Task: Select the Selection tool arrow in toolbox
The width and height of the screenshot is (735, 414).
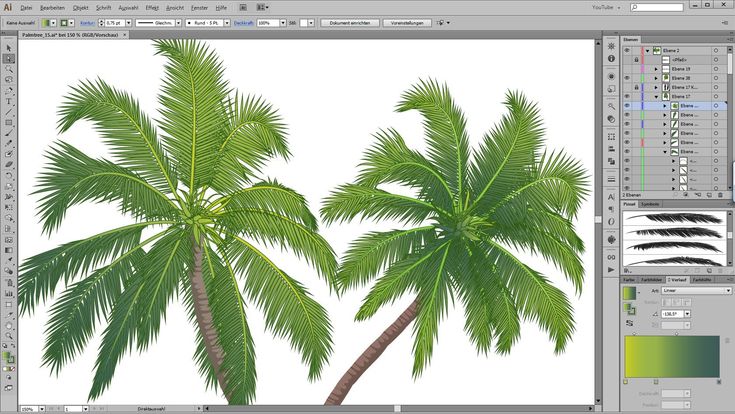Action: tap(9, 48)
